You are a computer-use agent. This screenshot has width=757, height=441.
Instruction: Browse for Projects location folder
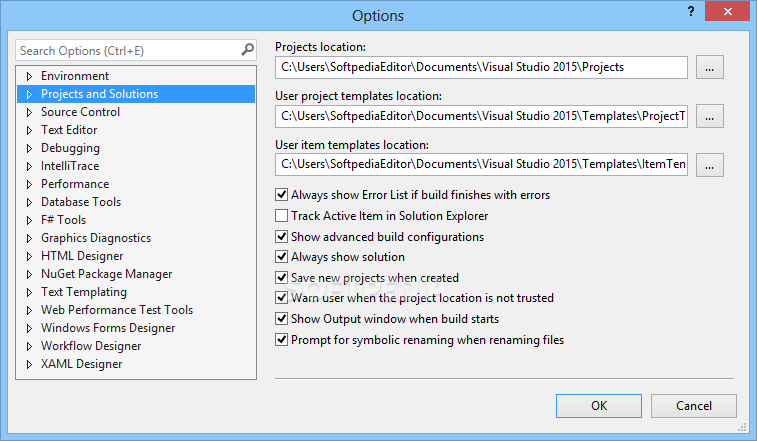[x=709, y=67]
